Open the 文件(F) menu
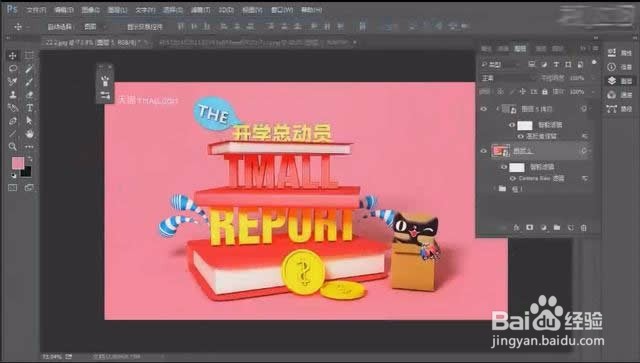This screenshot has width=640, height=363. click(x=36, y=10)
